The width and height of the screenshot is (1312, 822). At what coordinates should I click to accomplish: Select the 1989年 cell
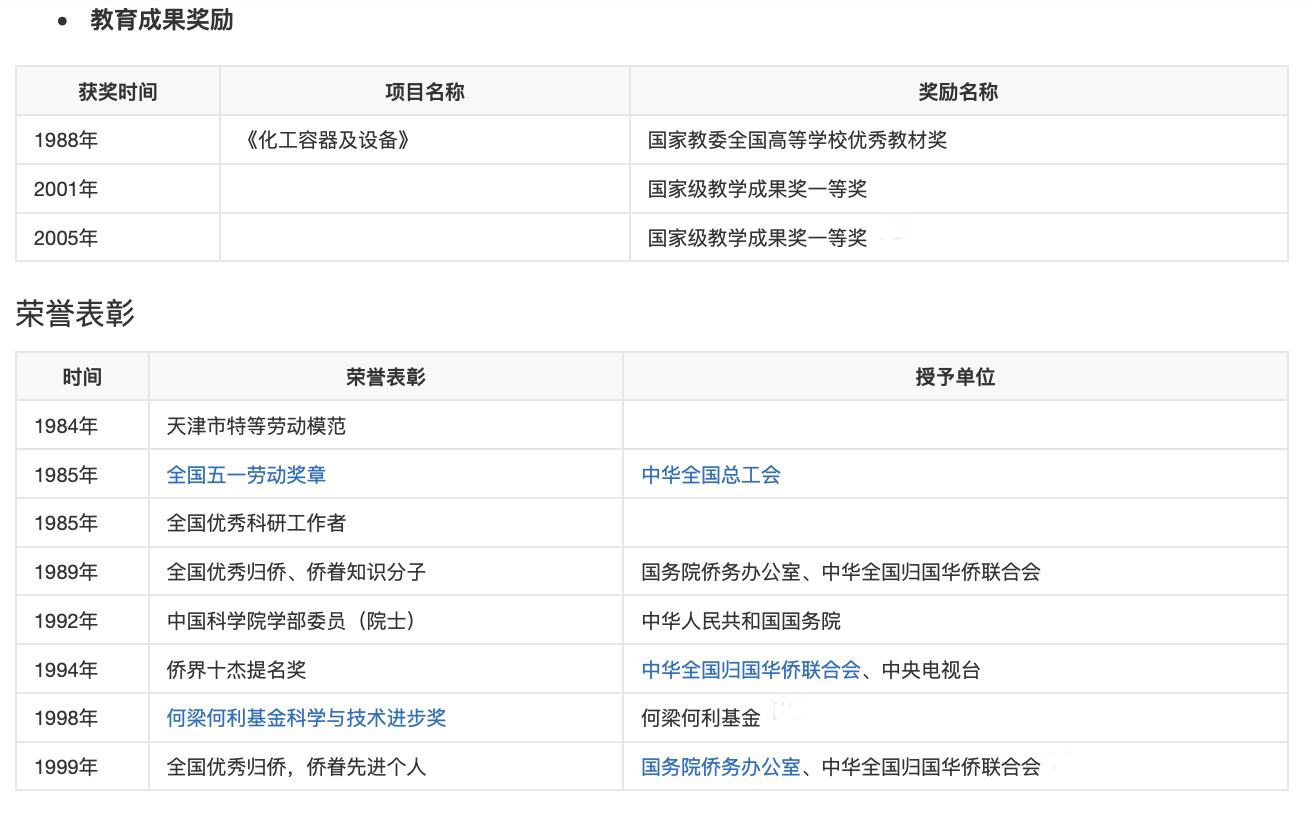pyautogui.click(x=83, y=572)
